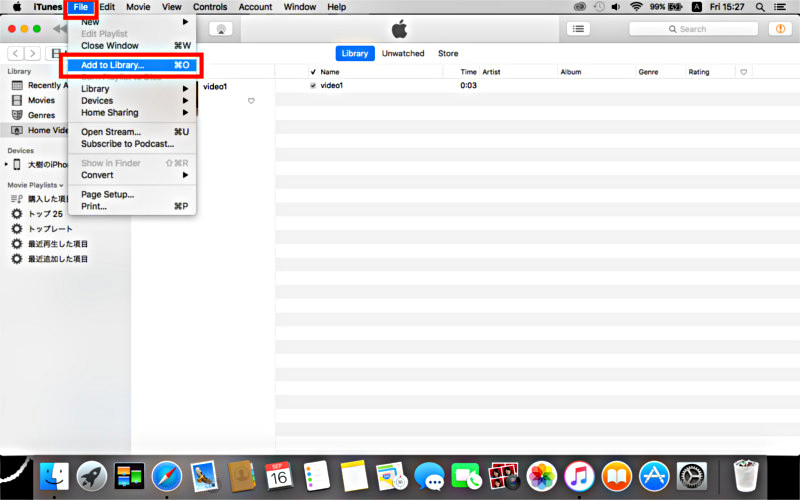Click the AirPlay icon in toolbar
Viewport: 800px width, 500px height.
coord(222,29)
